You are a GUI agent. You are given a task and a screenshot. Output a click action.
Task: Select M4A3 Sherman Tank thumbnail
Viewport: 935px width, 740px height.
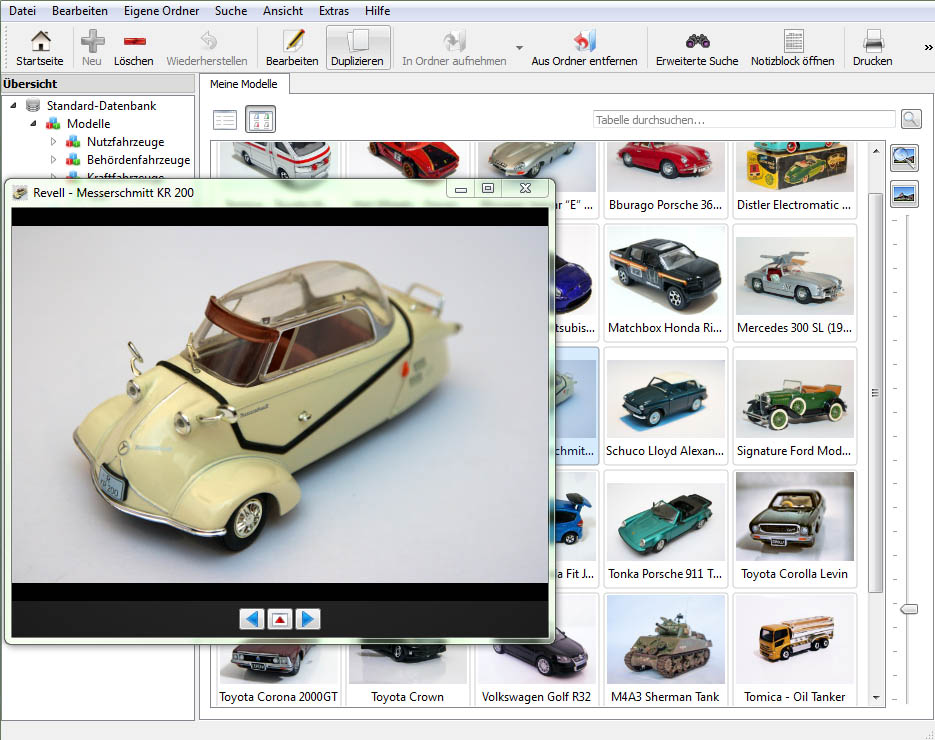point(665,650)
